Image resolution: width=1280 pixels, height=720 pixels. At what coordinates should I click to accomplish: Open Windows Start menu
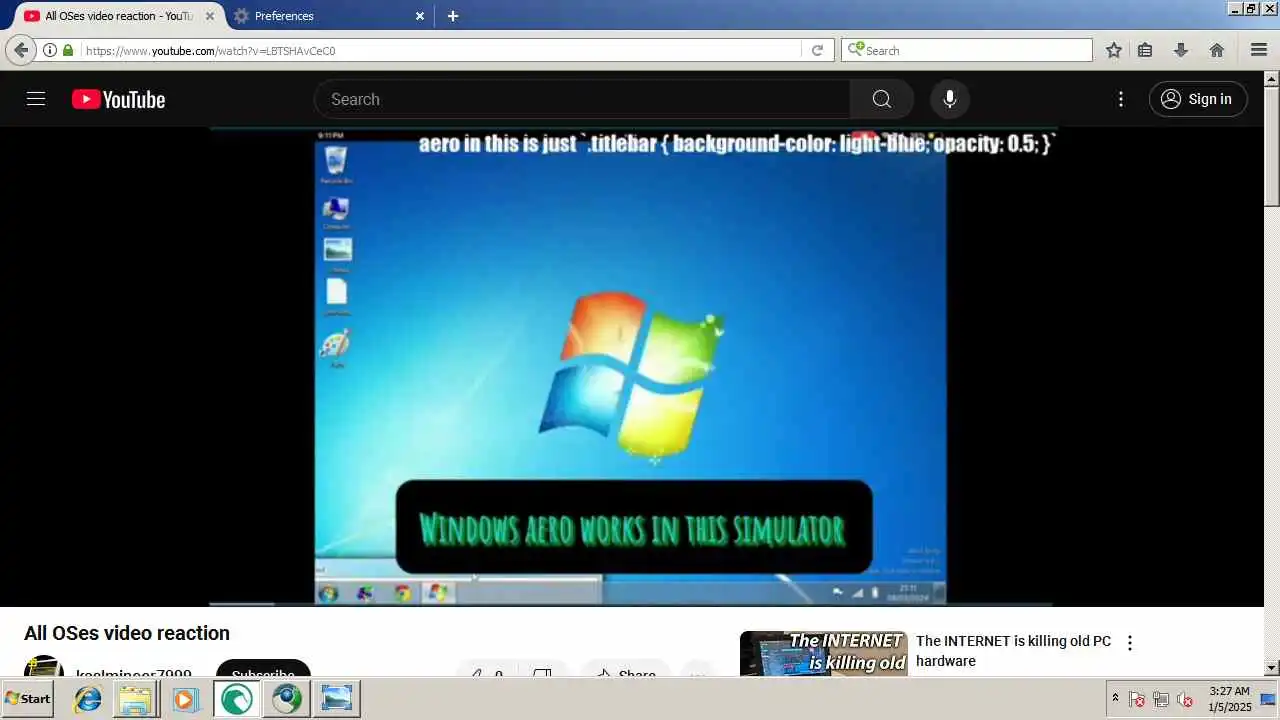coord(28,699)
